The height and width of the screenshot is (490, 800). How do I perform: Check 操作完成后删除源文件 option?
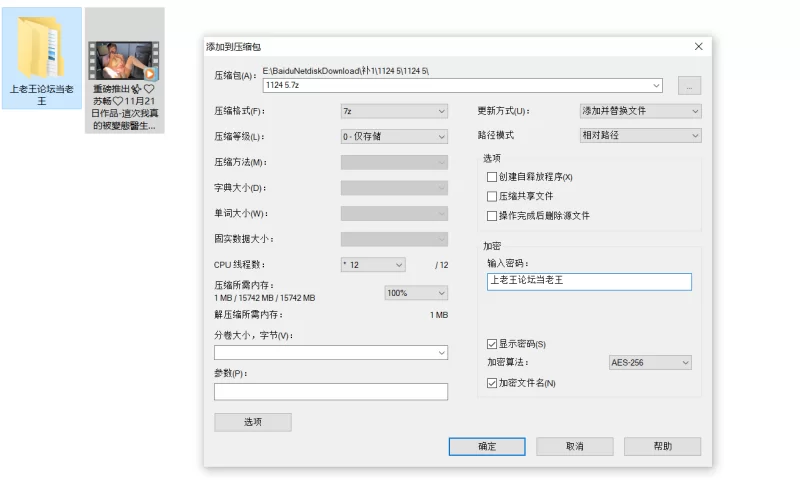[492, 216]
